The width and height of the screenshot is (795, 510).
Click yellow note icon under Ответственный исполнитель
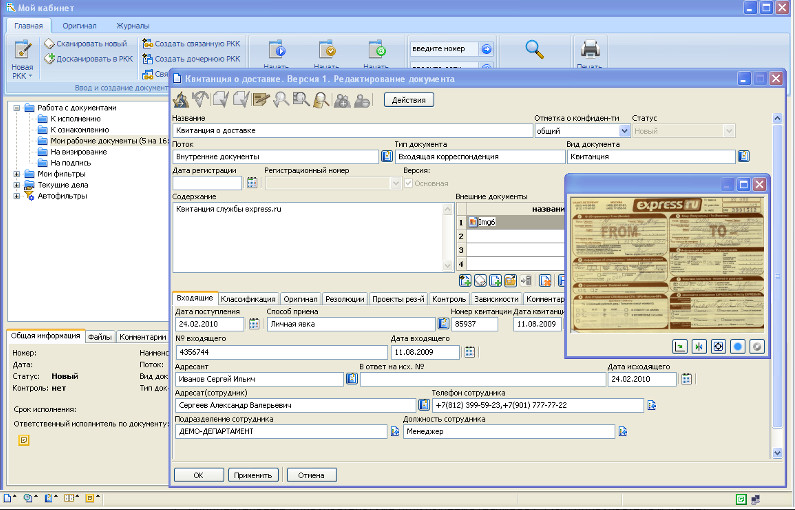click(x=25, y=440)
